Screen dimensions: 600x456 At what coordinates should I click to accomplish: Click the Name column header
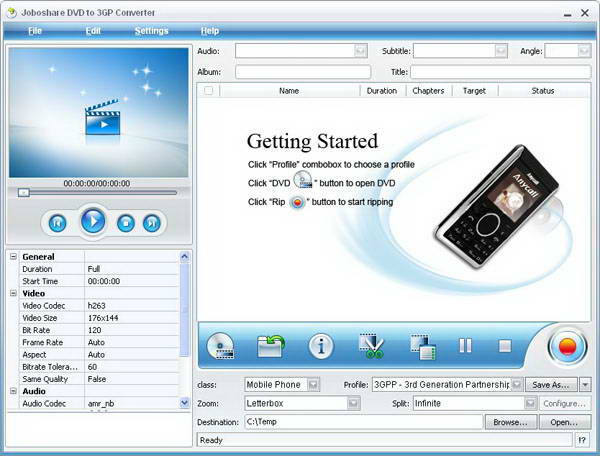coord(289,91)
